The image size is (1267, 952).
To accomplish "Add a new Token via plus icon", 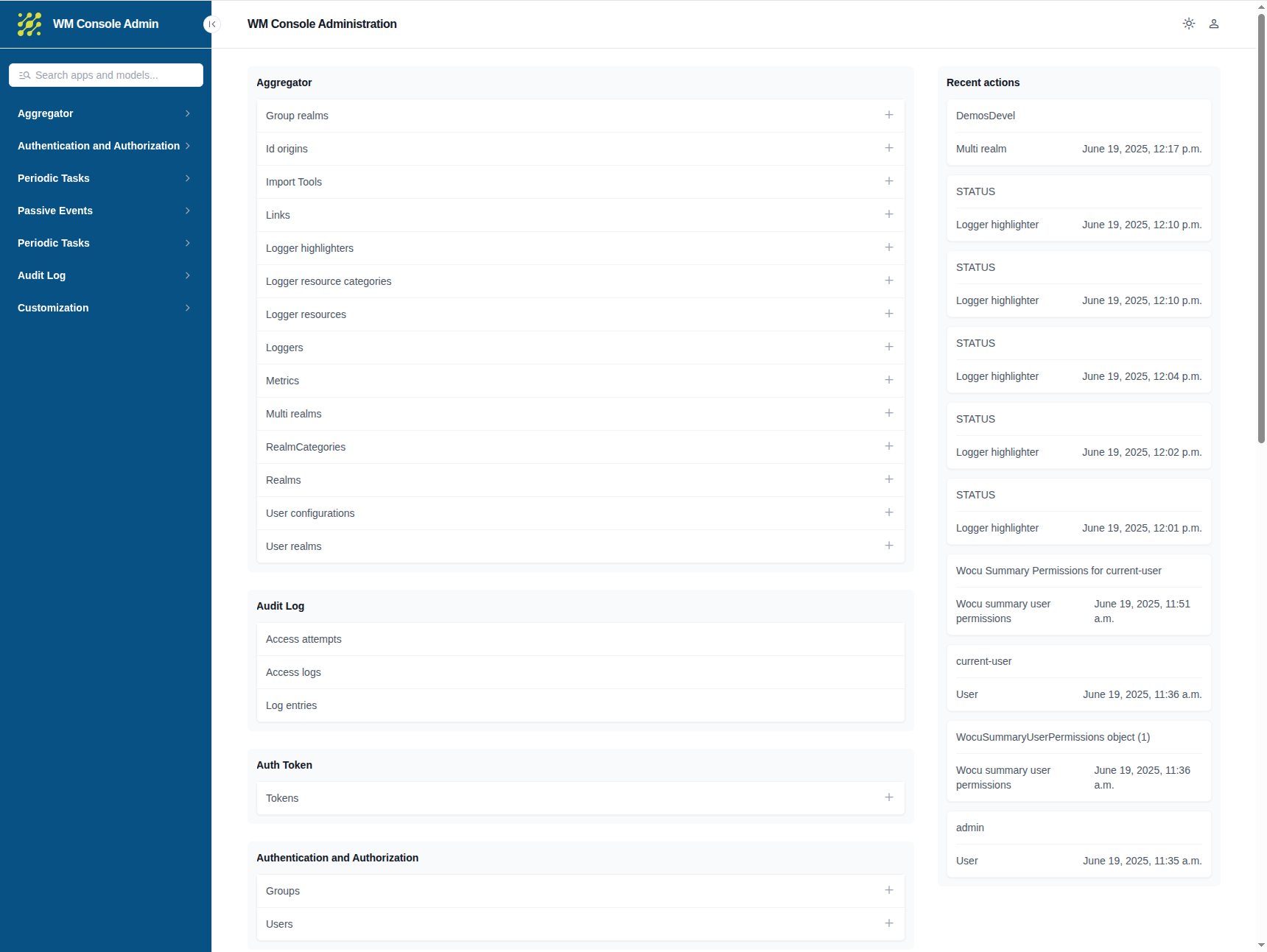I will click(x=889, y=797).
